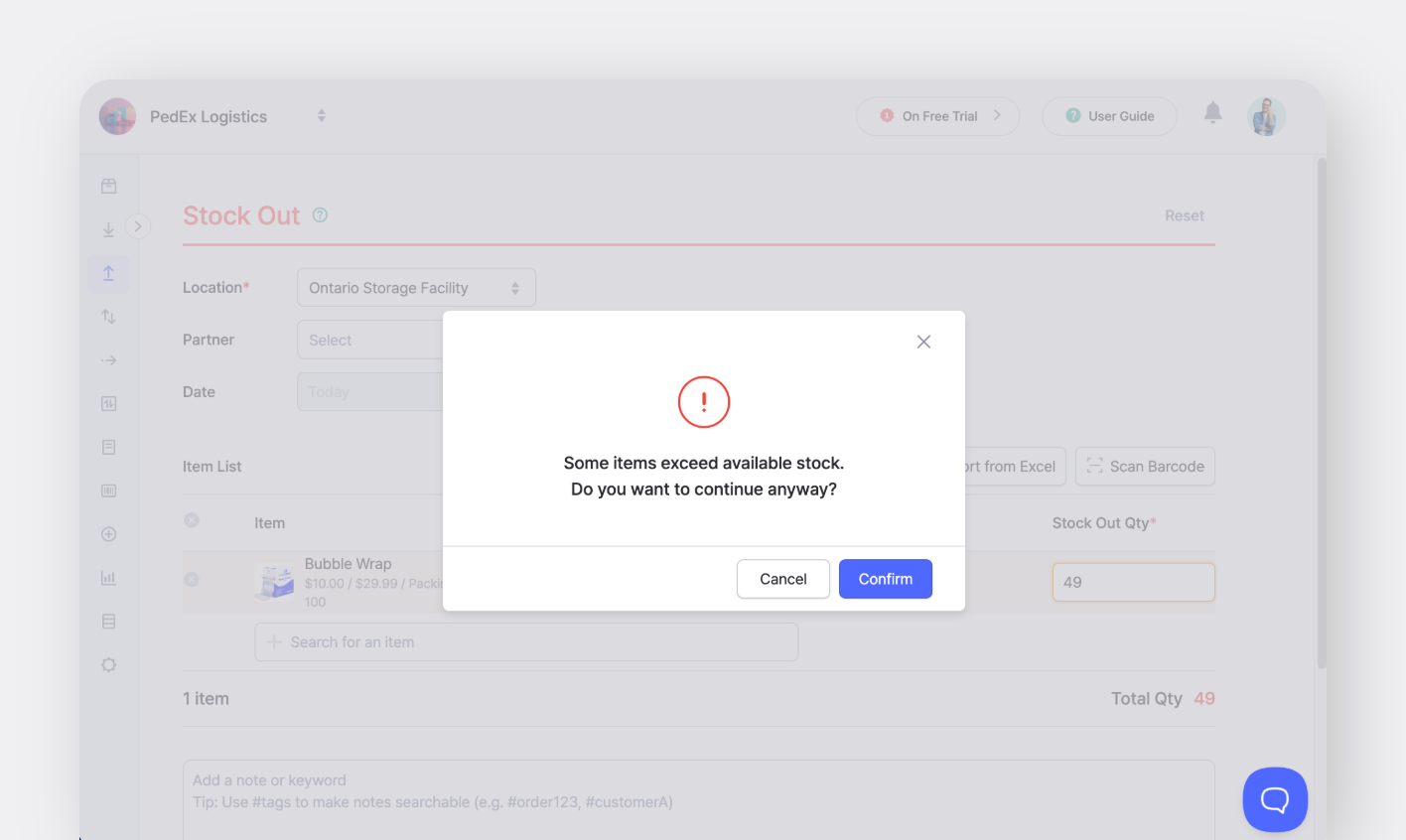
Task: Open the On Free Trial menu
Action: 937,116
